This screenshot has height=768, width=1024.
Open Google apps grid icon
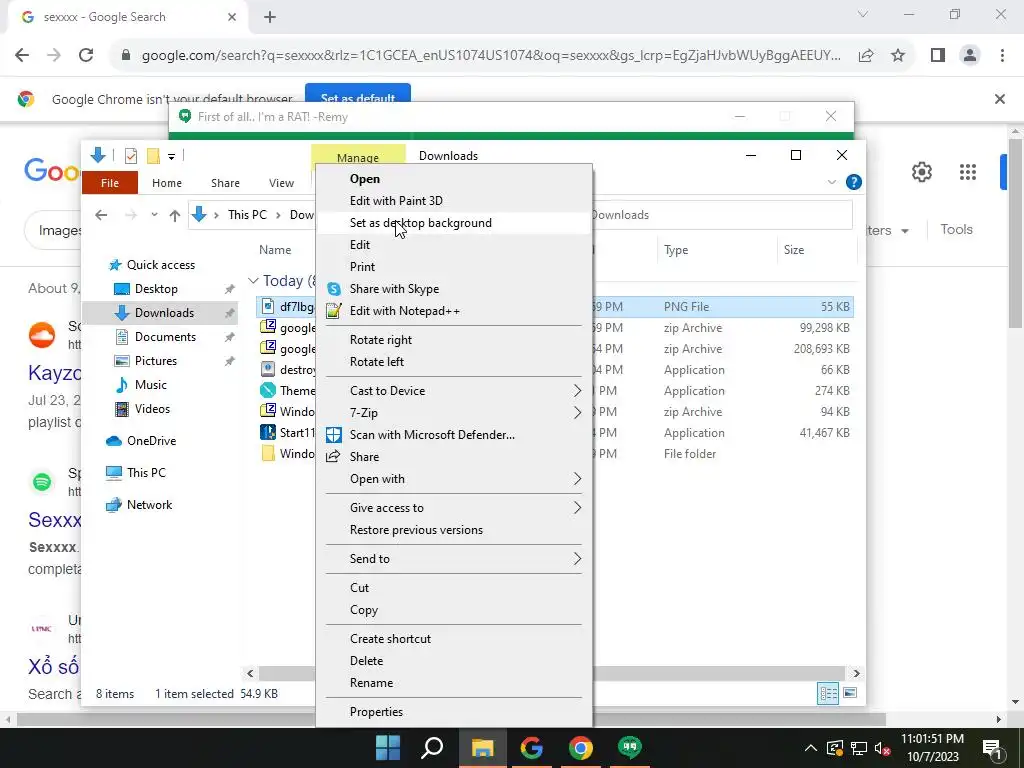968,172
